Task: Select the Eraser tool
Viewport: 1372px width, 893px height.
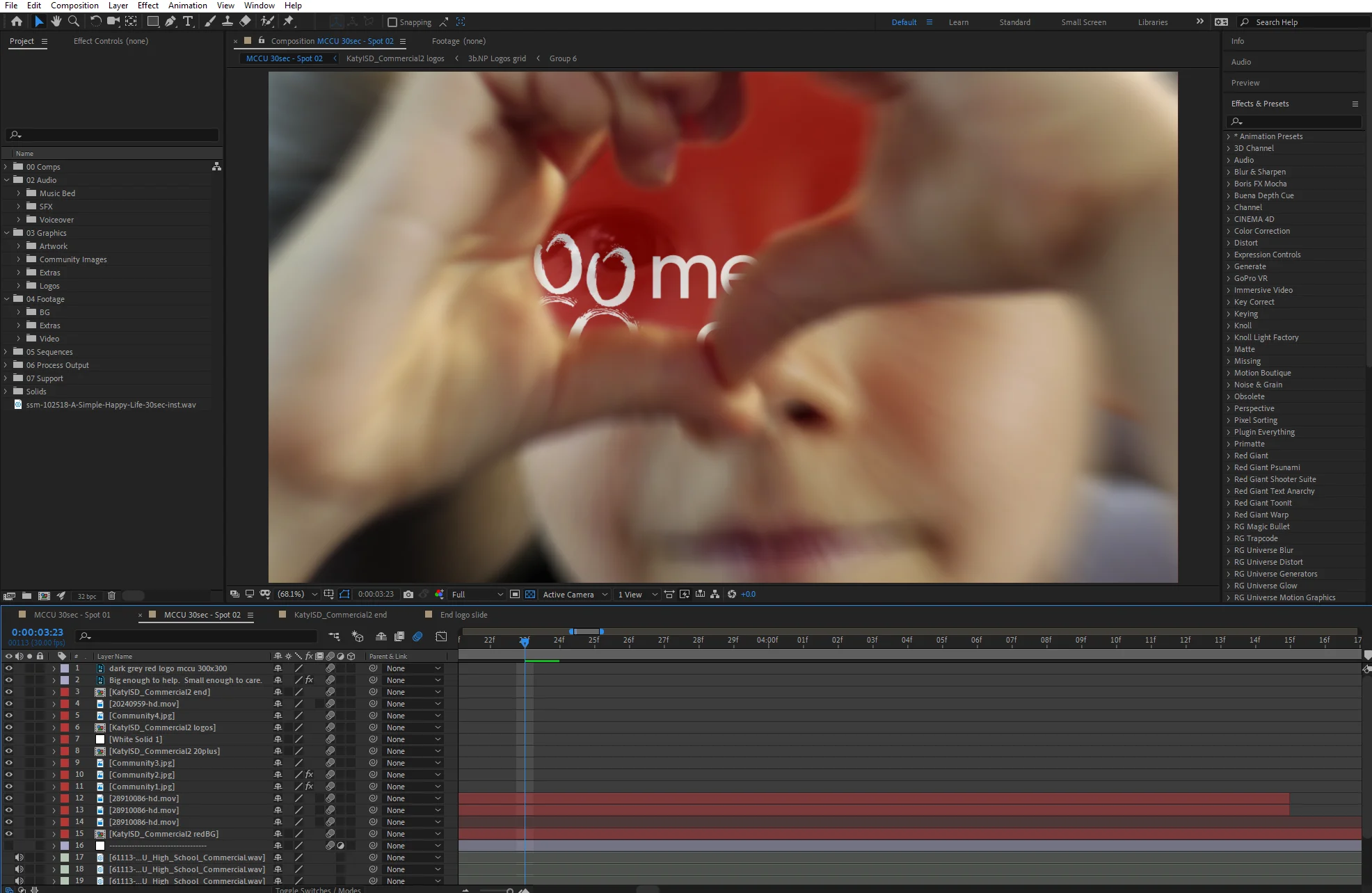Action: tap(245, 22)
